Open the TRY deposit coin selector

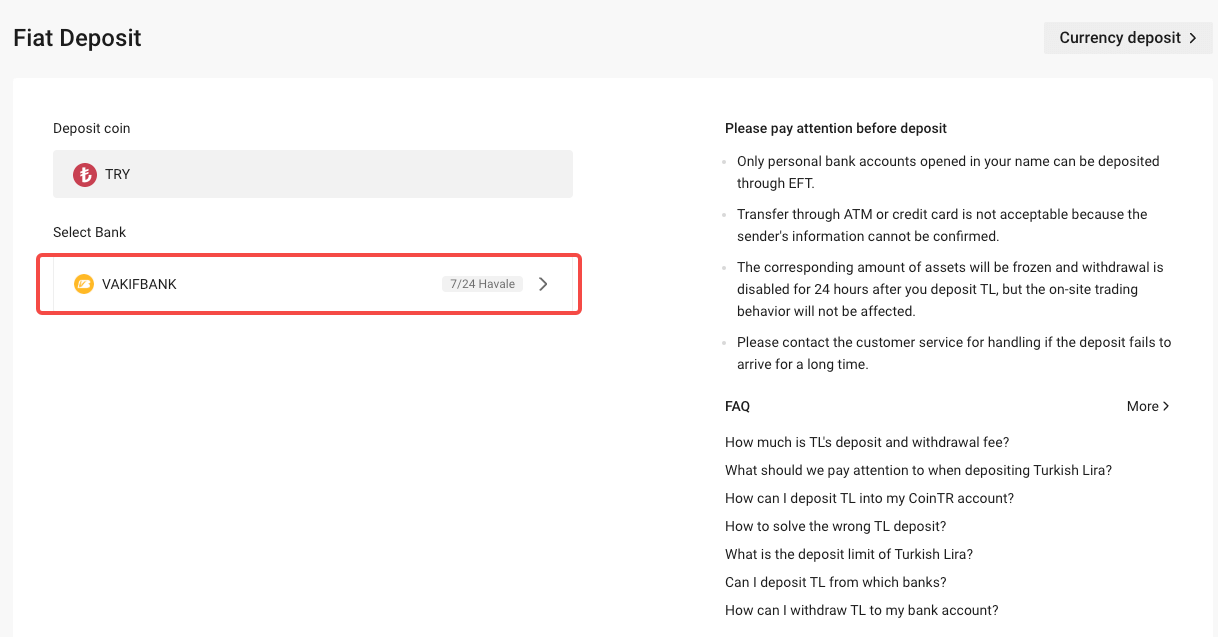(312, 174)
